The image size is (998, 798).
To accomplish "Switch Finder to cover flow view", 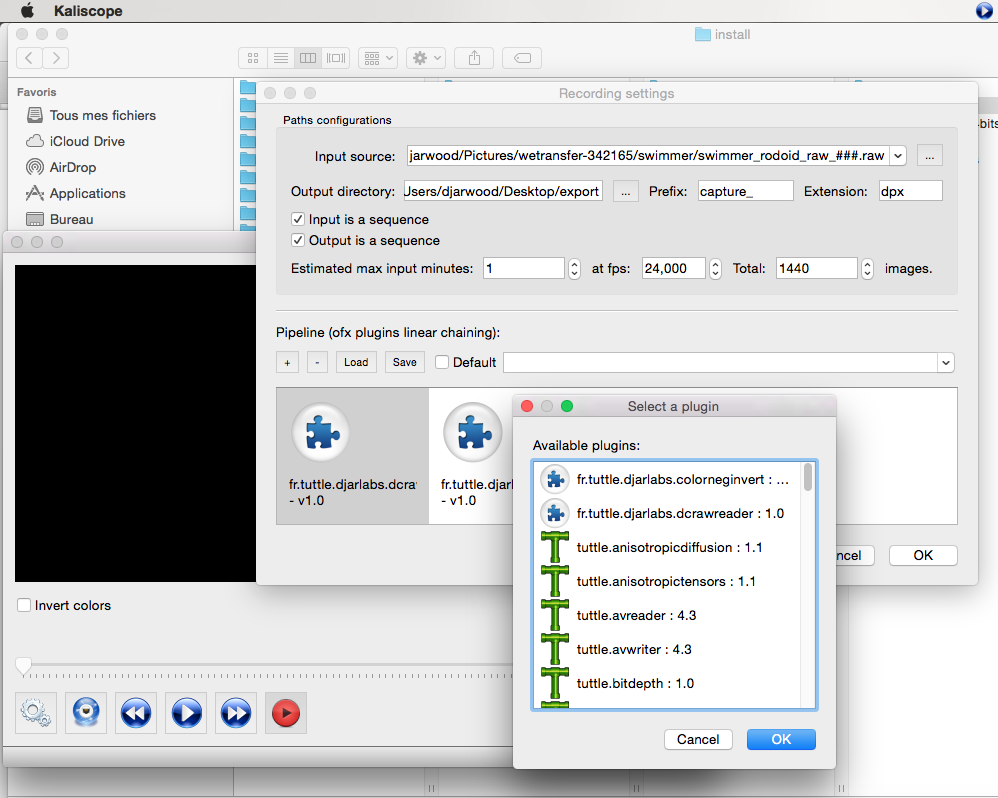I will click(x=336, y=58).
